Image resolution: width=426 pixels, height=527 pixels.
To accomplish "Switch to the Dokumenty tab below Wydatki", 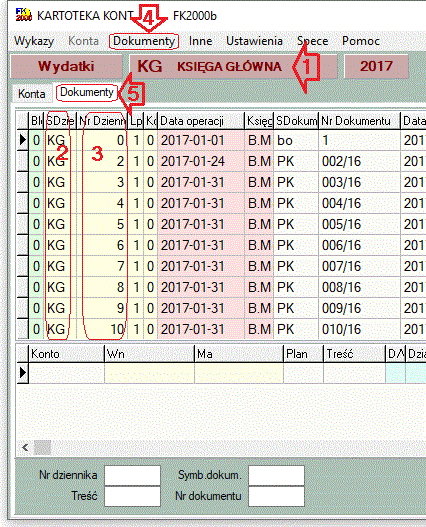I will (87, 92).
